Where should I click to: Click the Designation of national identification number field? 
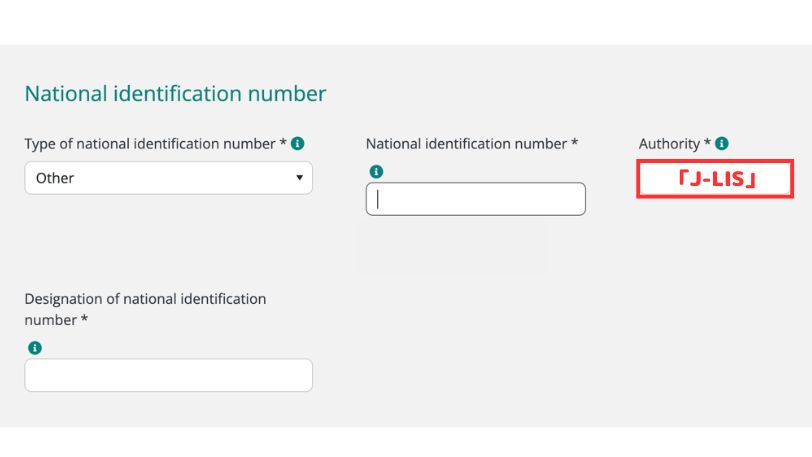tap(168, 375)
